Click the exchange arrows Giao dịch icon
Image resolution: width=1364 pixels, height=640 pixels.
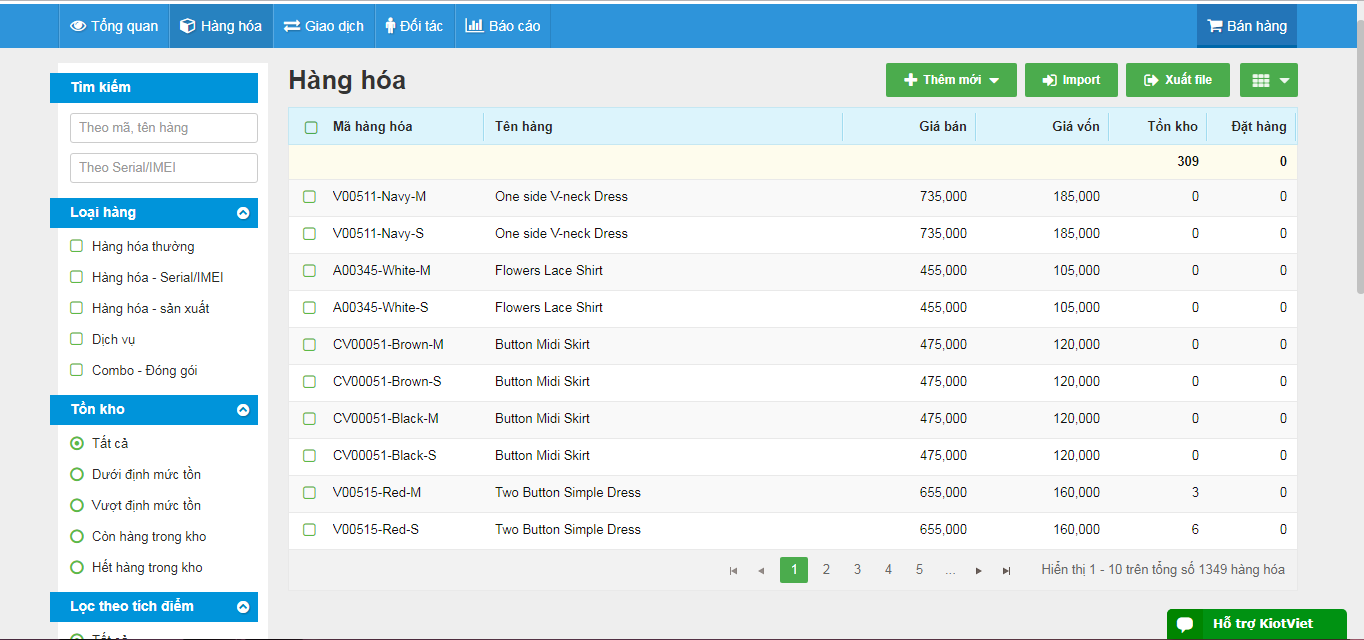(x=292, y=26)
